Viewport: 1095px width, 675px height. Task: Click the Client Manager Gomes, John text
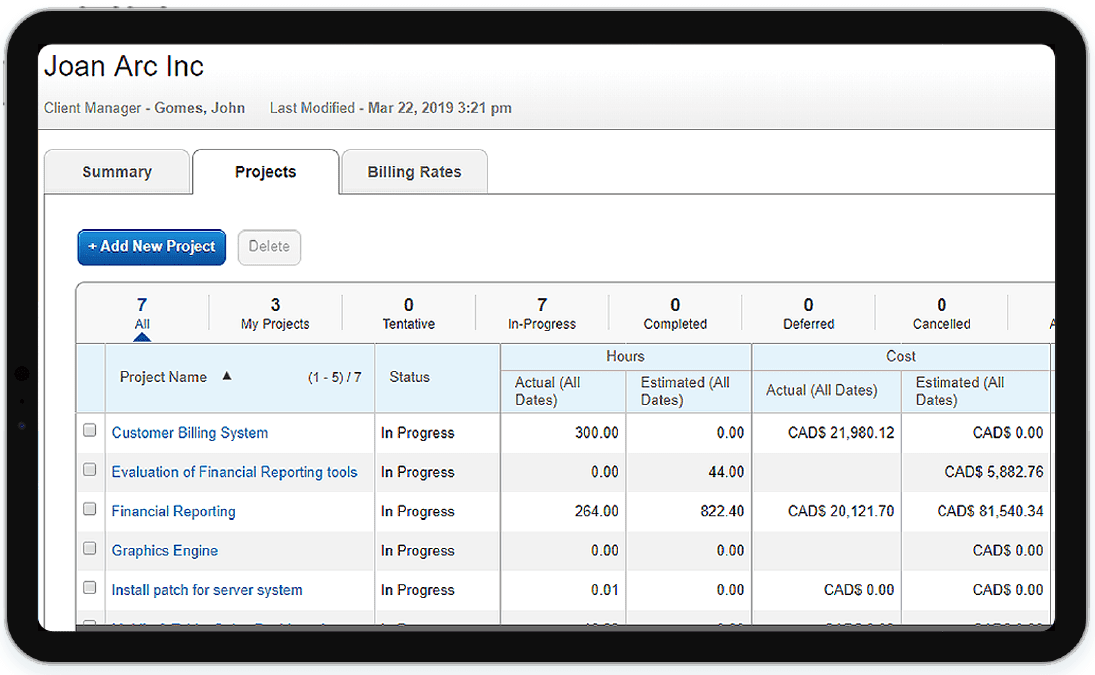pos(145,108)
